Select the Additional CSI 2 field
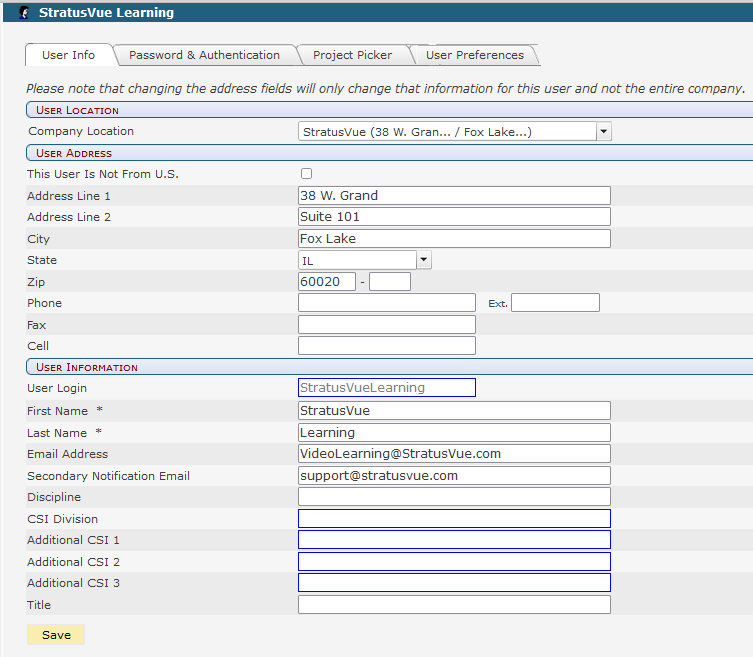 (454, 561)
